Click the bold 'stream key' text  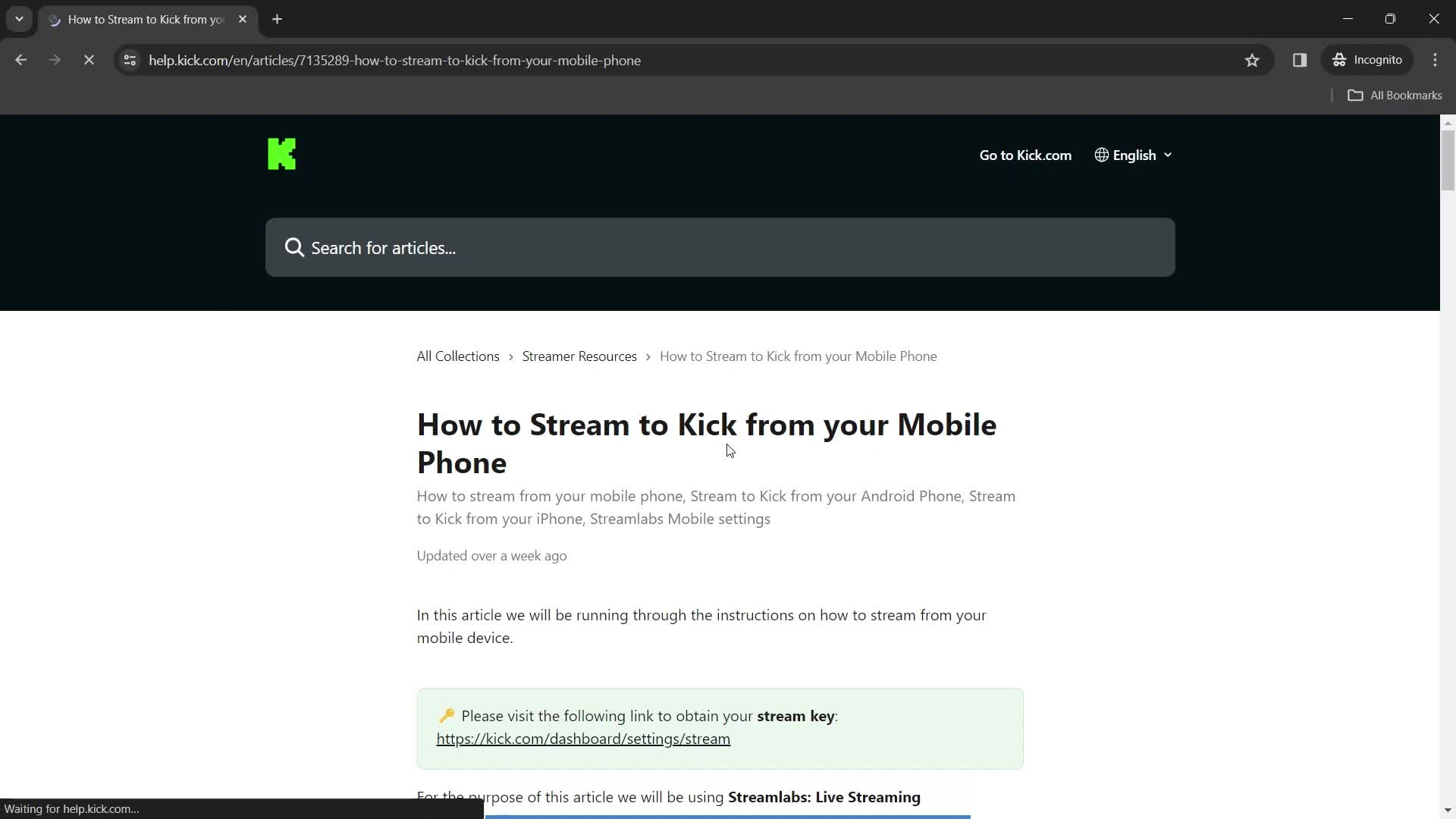795,716
